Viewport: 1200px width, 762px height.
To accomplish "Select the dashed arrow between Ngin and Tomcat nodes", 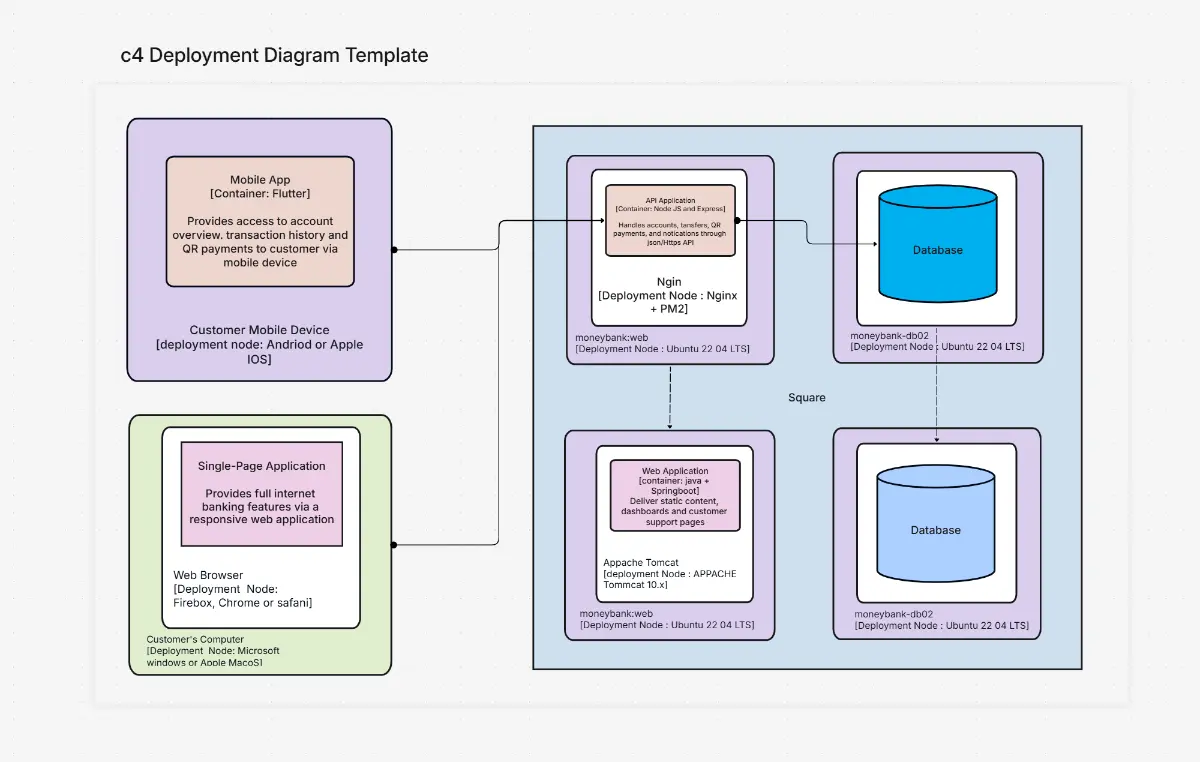I will (669, 397).
